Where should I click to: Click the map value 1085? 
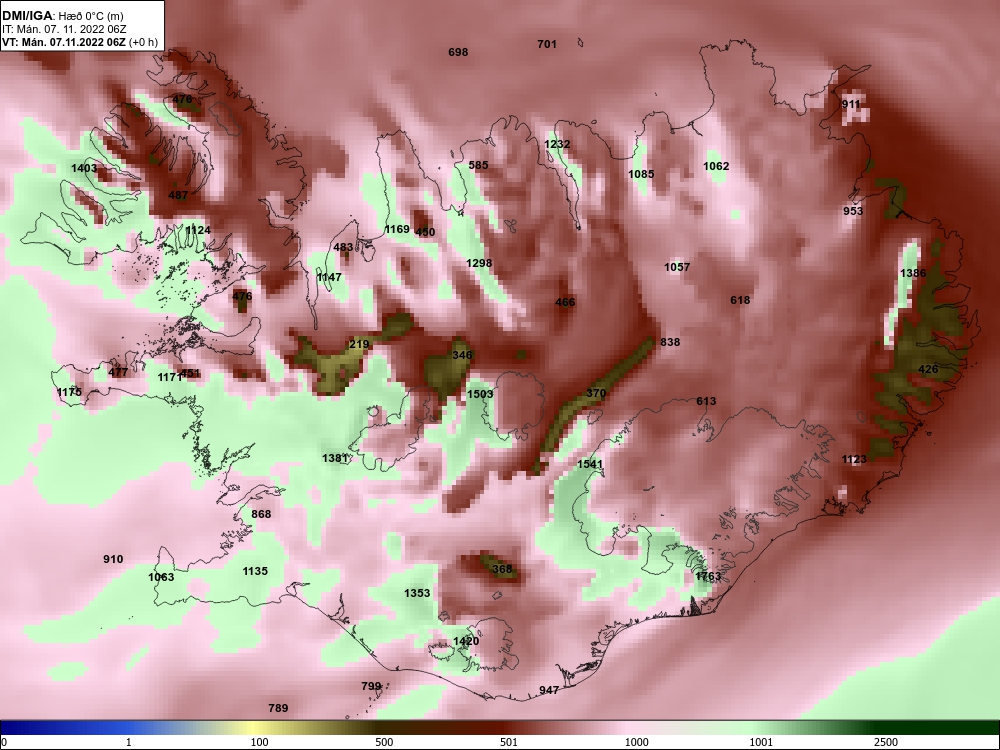(641, 173)
